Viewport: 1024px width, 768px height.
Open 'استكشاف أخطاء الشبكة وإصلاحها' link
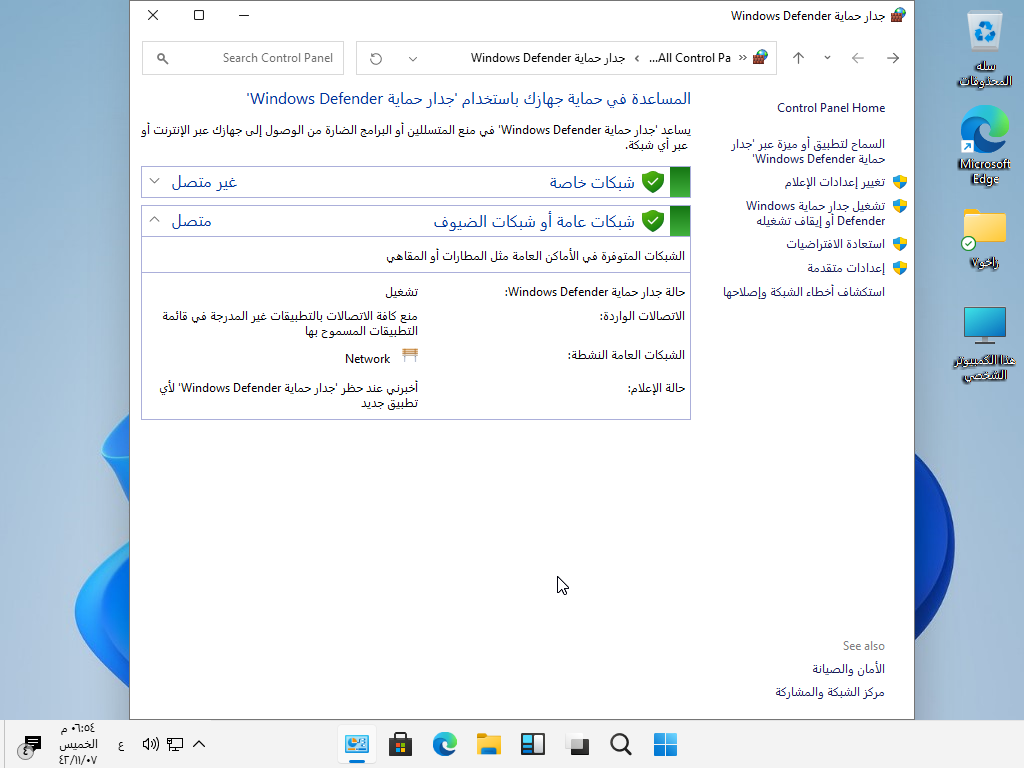pyautogui.click(x=803, y=292)
